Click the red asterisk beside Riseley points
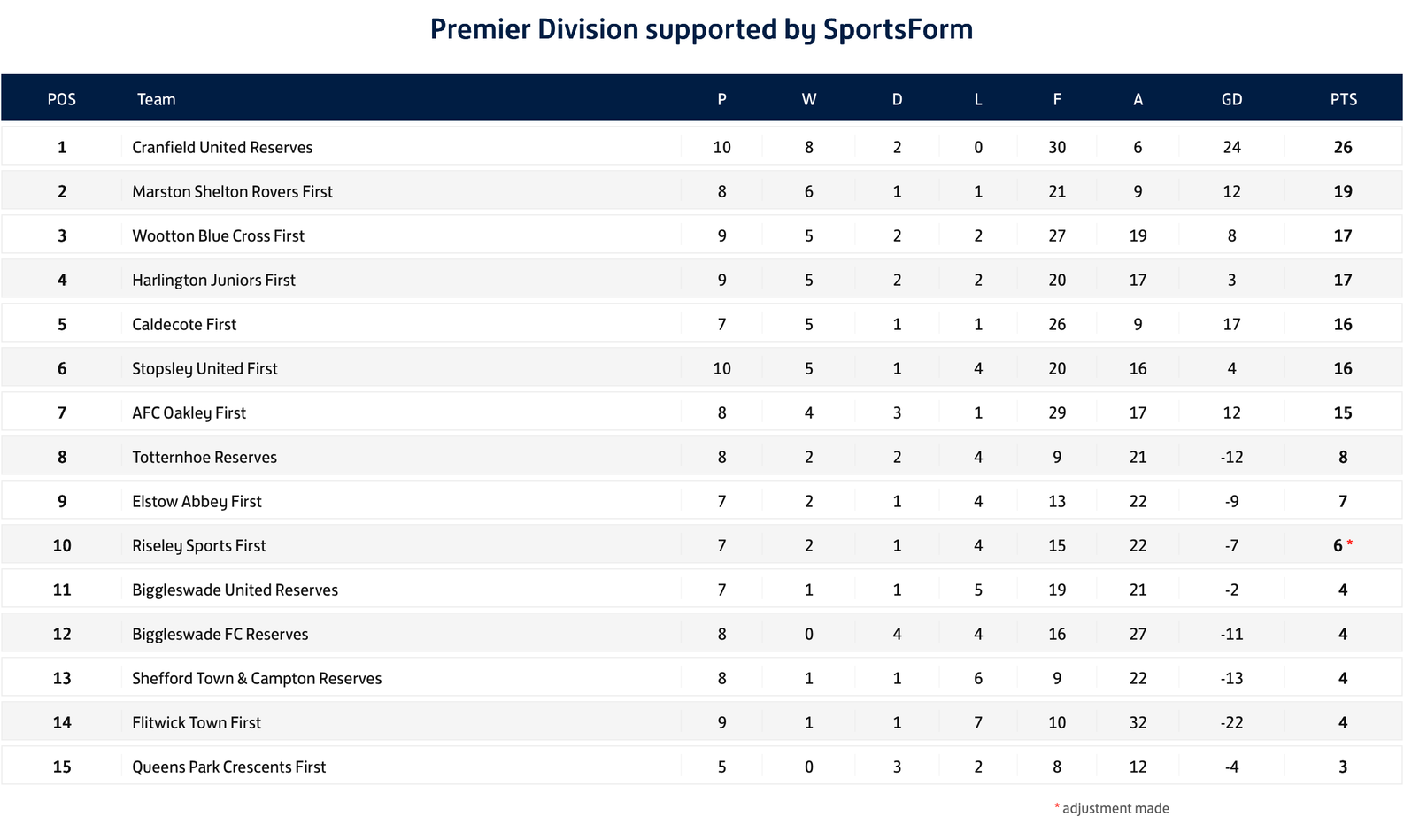Screen dimensions: 1404x840 [1350, 543]
